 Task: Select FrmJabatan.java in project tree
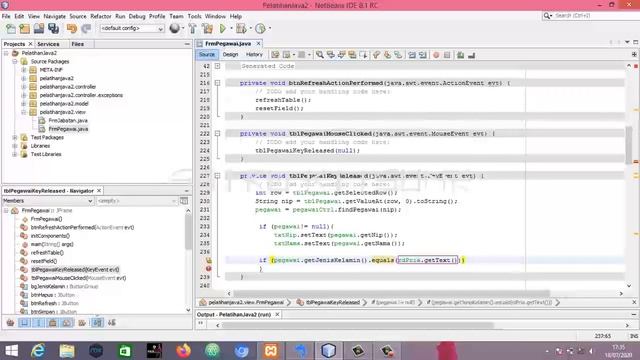[68, 120]
